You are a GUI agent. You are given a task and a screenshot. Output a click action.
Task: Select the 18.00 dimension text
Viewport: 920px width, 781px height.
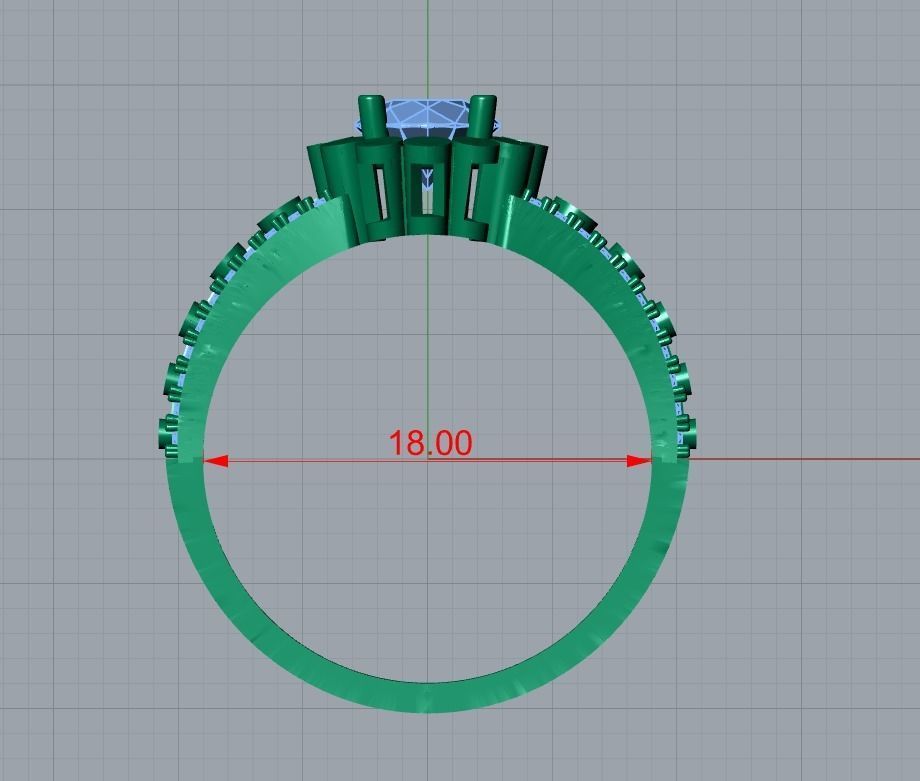(x=430, y=443)
